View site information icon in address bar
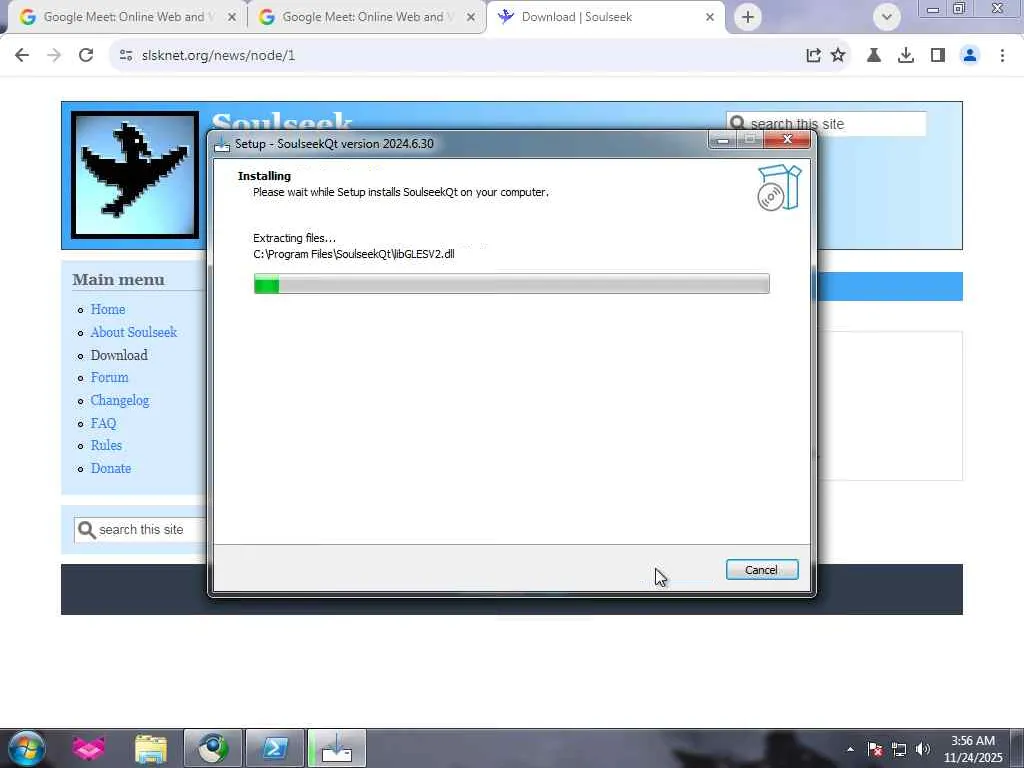The width and height of the screenshot is (1024, 768). 126,56
